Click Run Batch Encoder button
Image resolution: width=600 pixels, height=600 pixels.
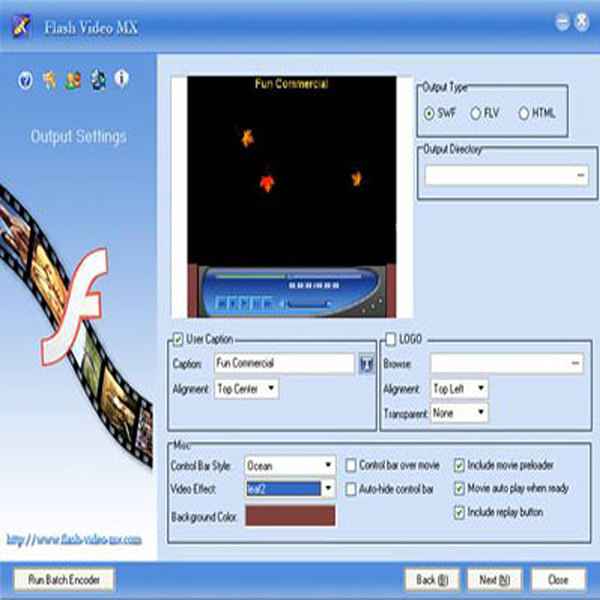64,580
